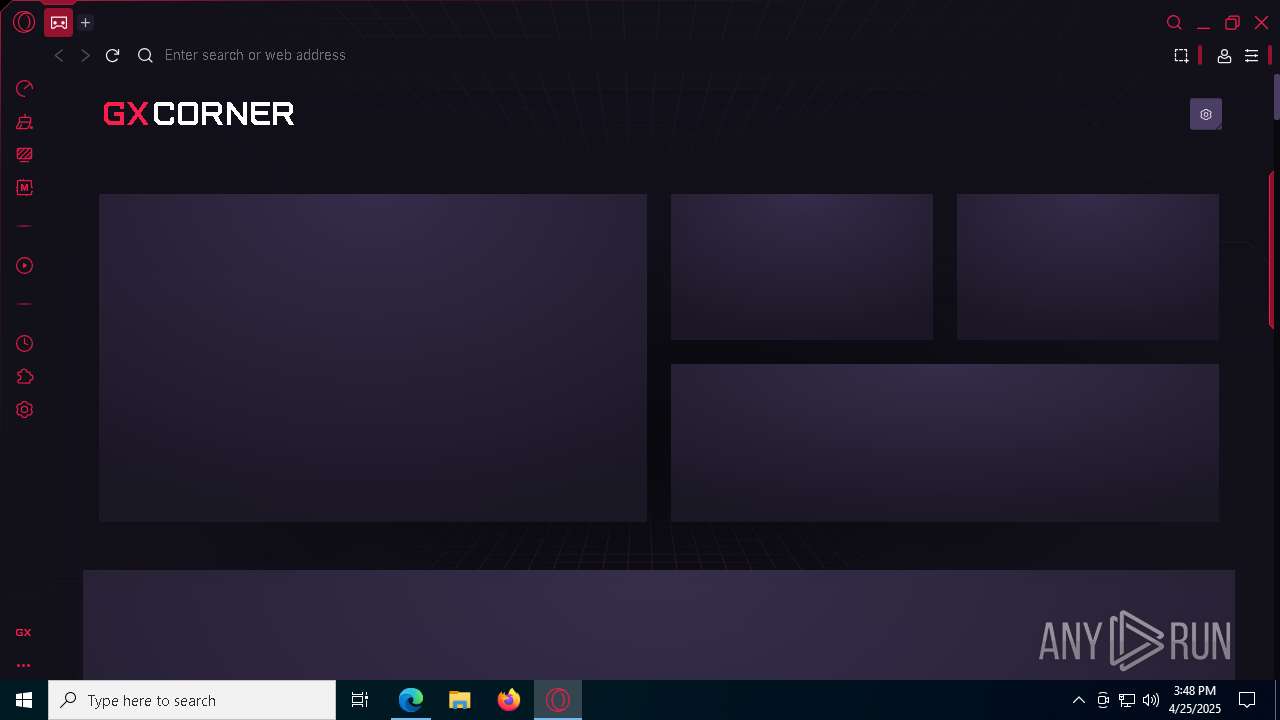Search tabs using top-right magnifier
This screenshot has width=1280, height=720.
tap(1175, 23)
